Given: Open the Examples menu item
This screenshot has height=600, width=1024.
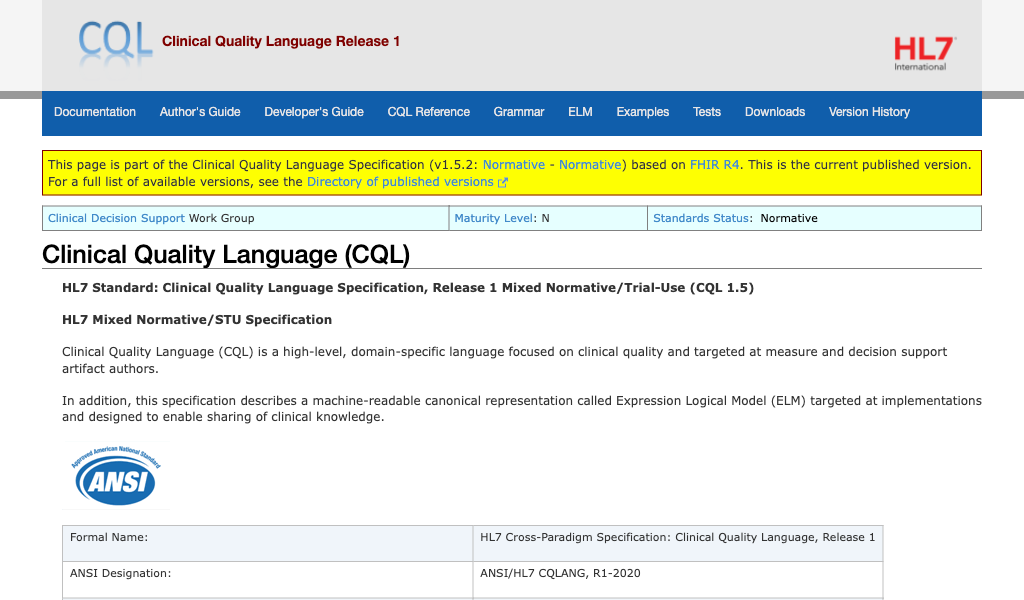Looking at the screenshot, I should point(643,112).
